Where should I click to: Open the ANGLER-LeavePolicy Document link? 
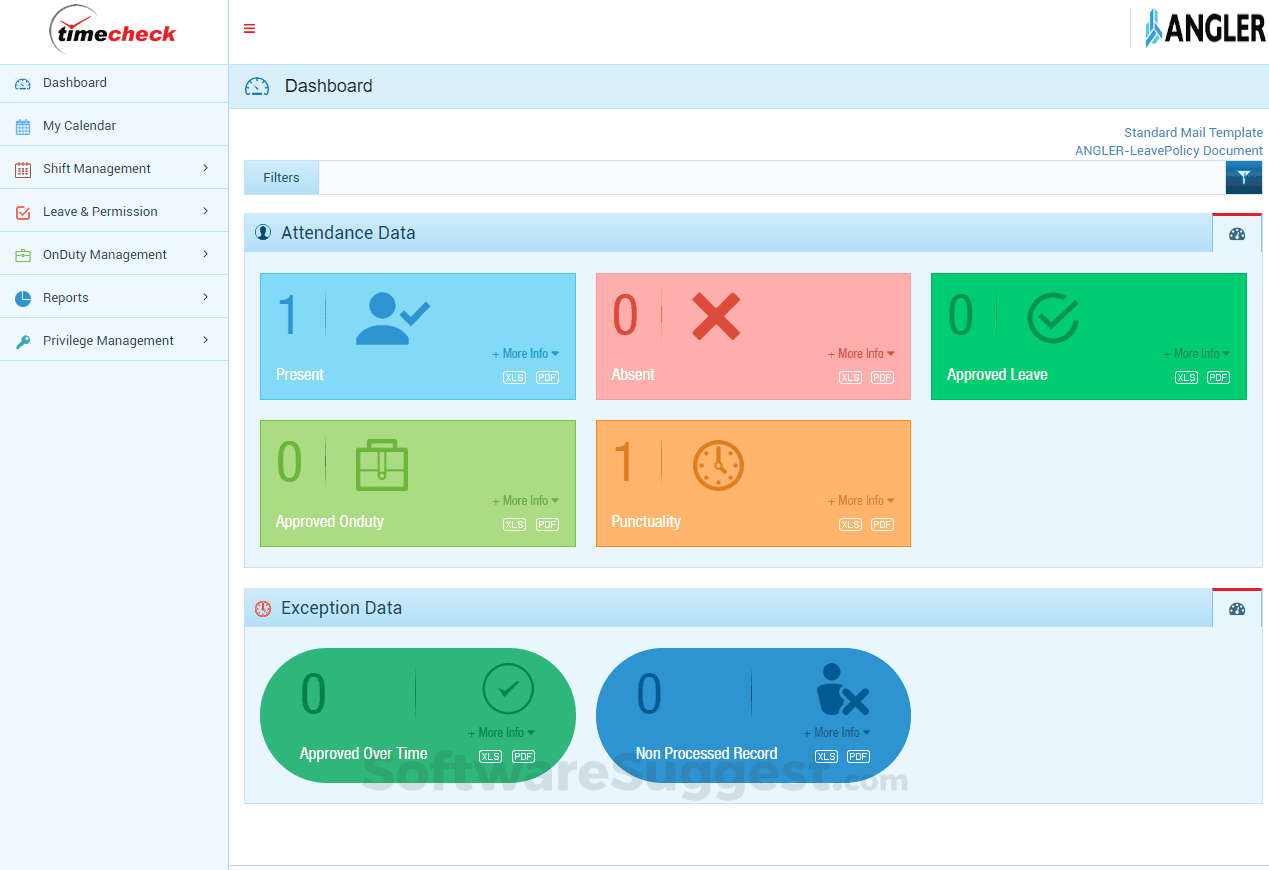(x=1168, y=150)
